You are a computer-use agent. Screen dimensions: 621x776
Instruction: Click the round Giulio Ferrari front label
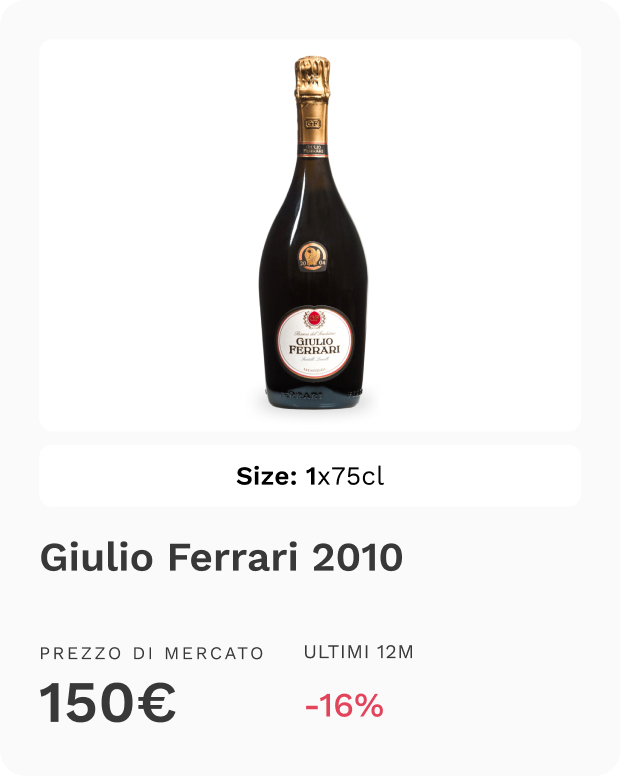[315, 343]
